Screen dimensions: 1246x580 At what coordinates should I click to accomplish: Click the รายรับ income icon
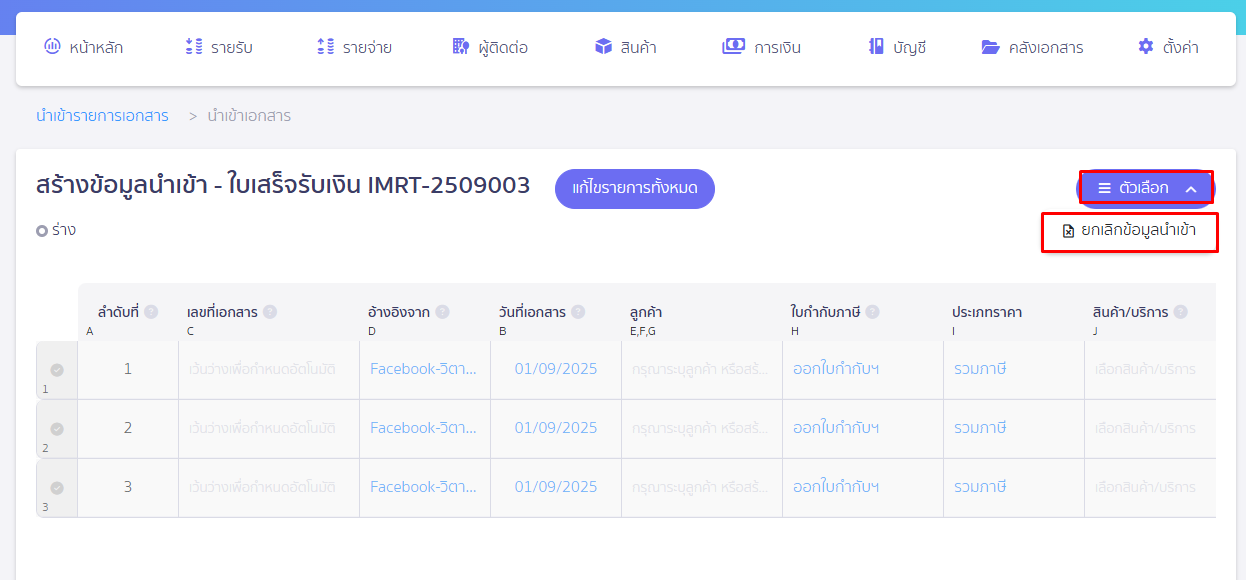click(x=194, y=46)
